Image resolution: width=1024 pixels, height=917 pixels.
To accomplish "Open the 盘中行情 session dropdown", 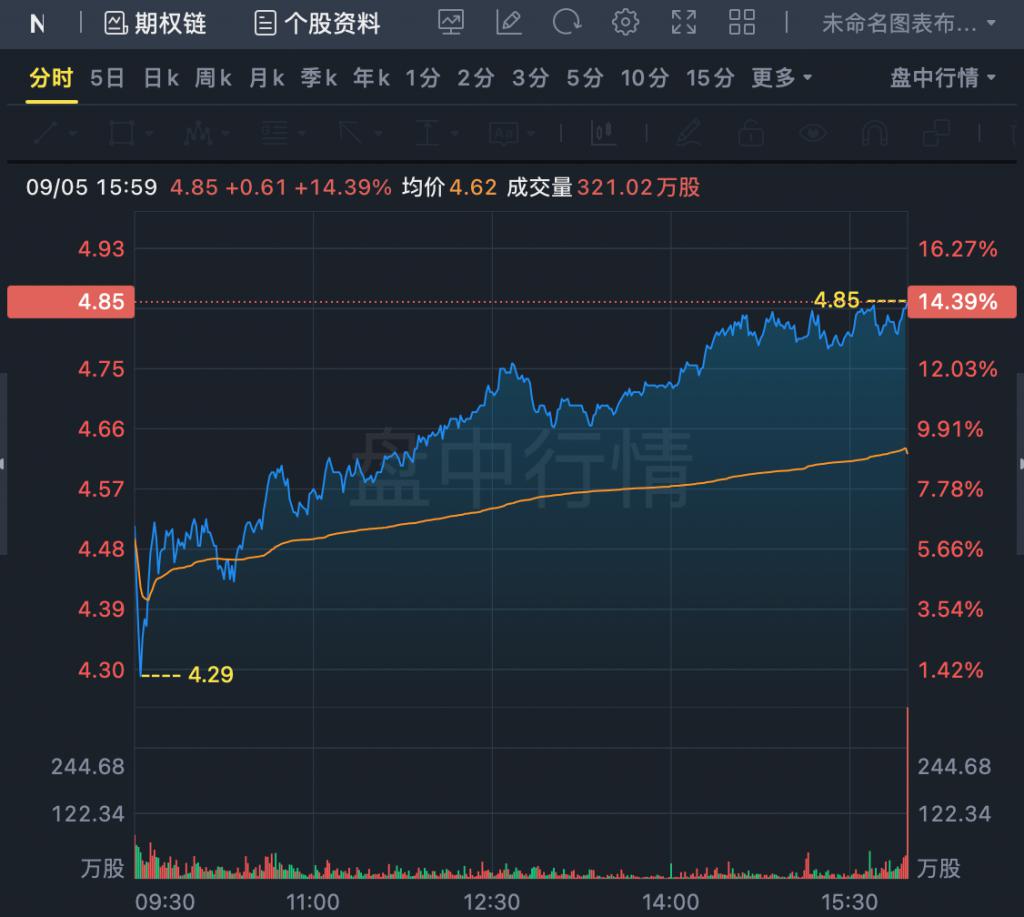I will pos(943,78).
